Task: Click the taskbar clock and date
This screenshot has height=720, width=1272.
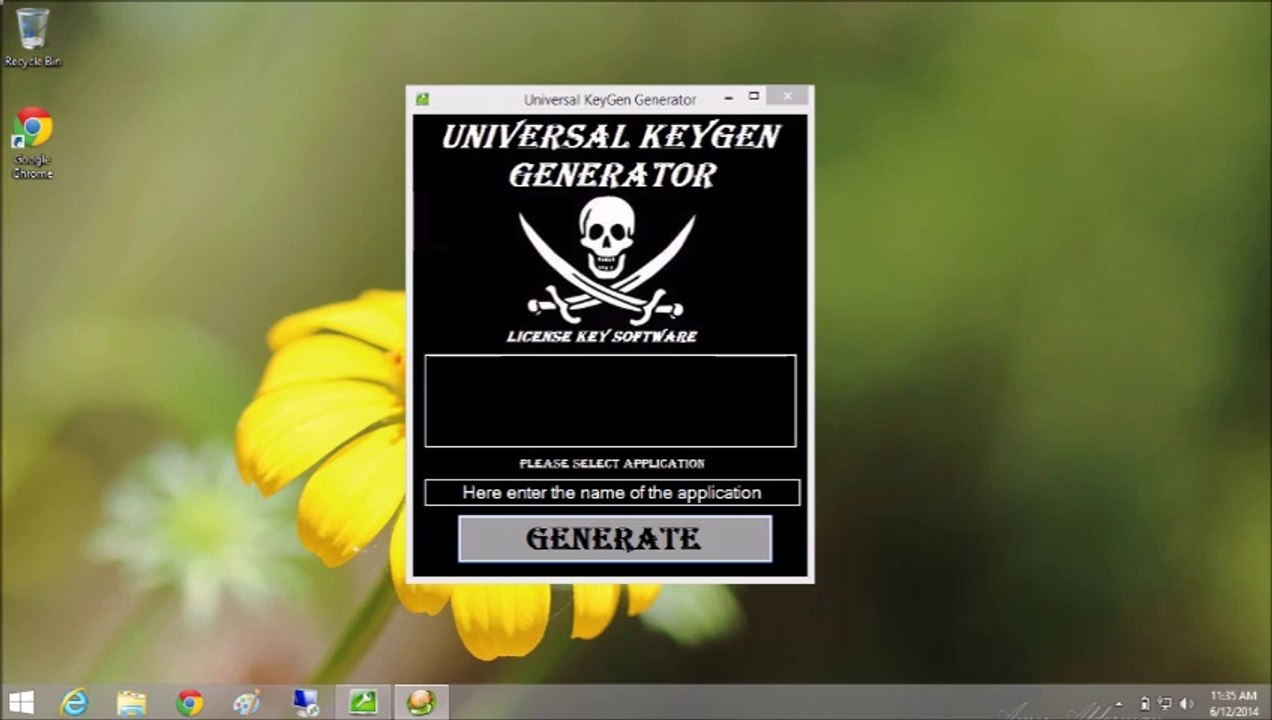Action: (x=1233, y=703)
